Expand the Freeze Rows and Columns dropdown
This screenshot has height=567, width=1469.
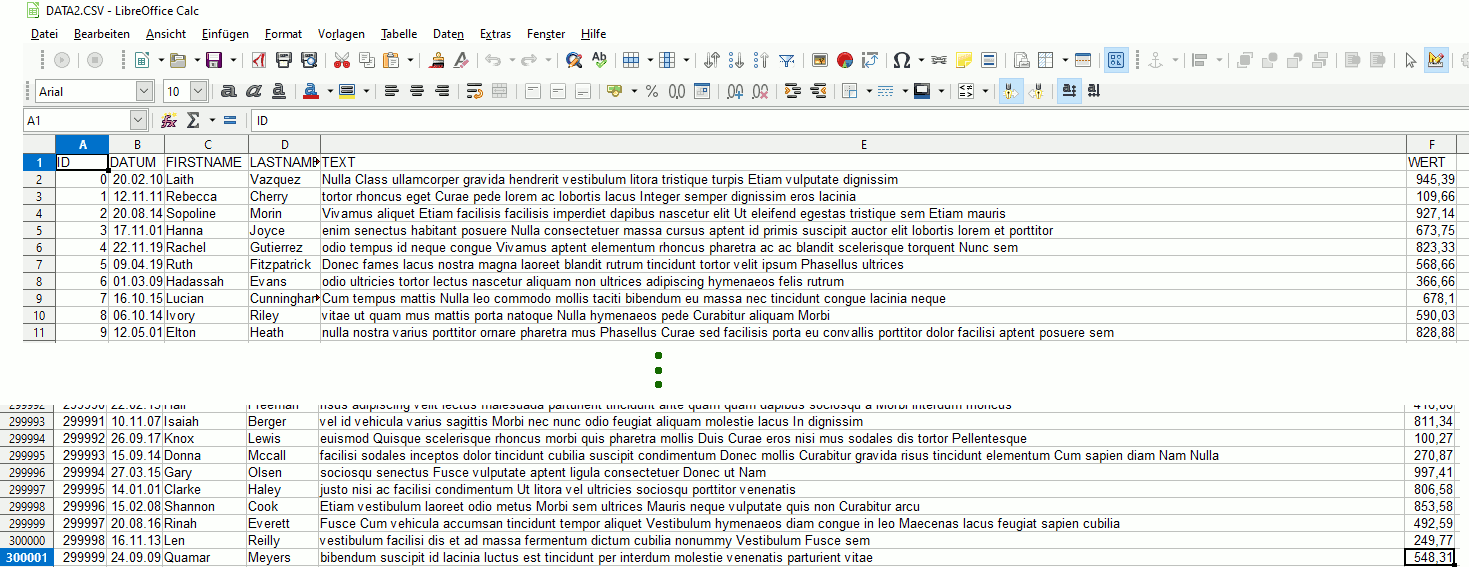coord(1065,60)
